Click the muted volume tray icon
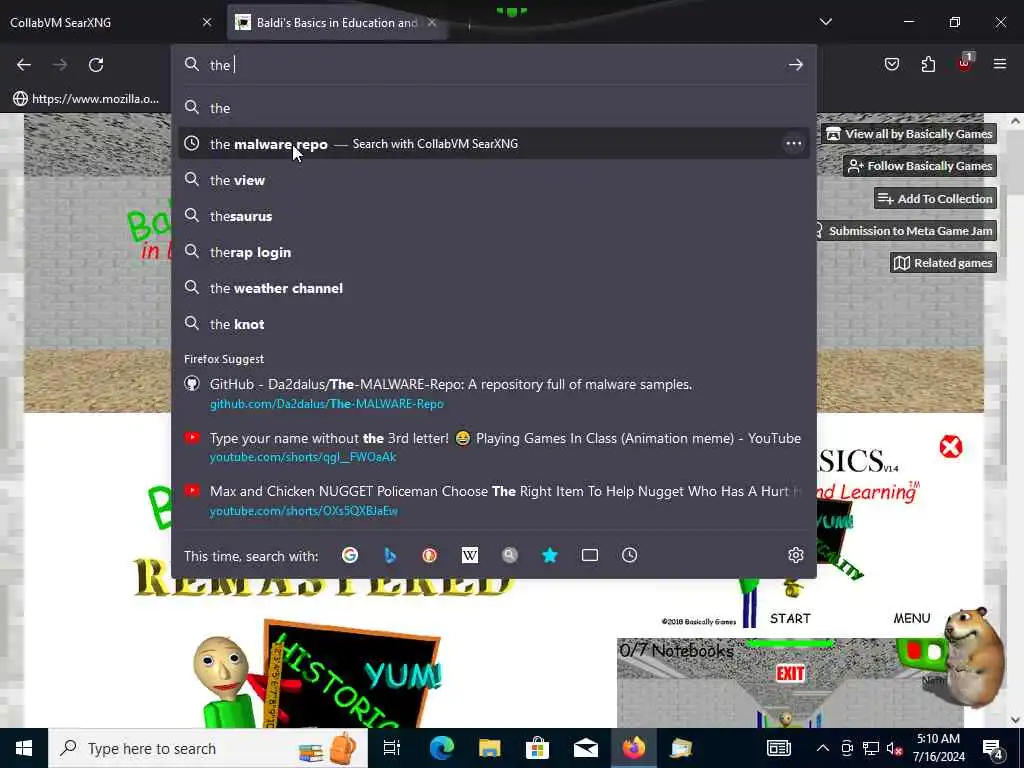The image size is (1024, 768). [894, 748]
